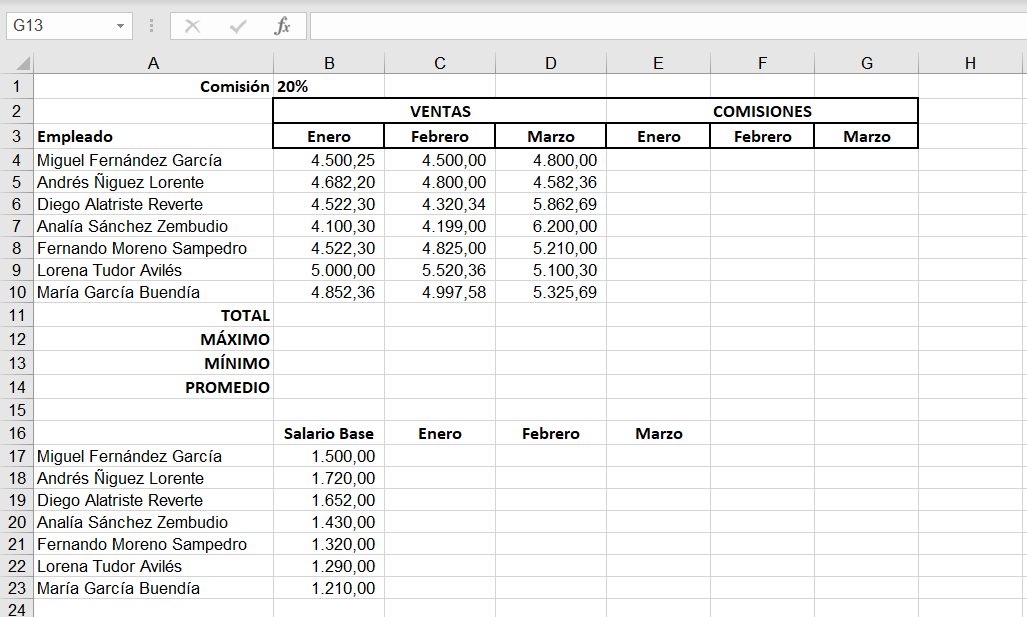Click 'Febrero' under COMISIONES
Screen dimensions: 1027x617
pyautogui.click(x=762, y=136)
